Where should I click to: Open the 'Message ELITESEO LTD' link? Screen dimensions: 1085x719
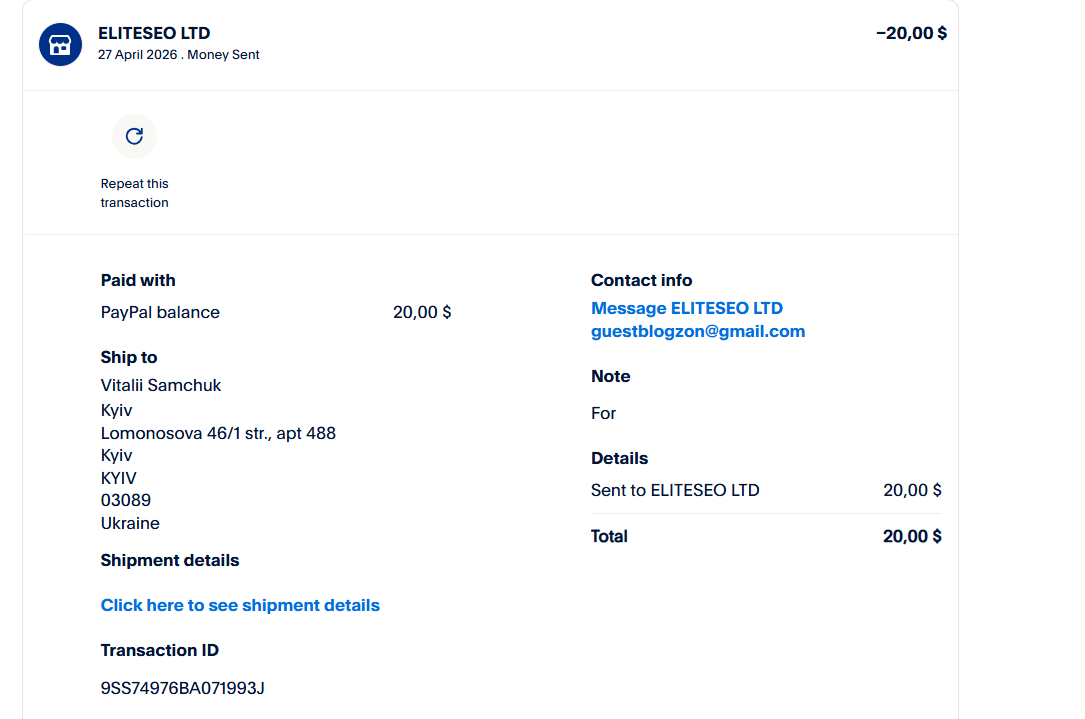click(686, 308)
